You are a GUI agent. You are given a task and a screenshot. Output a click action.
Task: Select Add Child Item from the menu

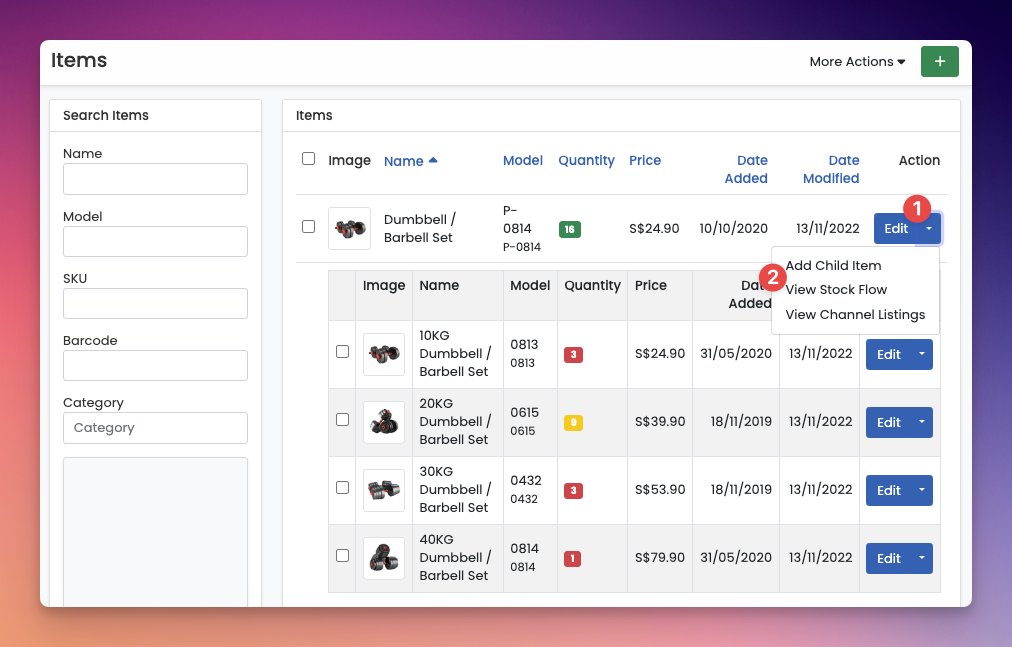tap(833, 266)
